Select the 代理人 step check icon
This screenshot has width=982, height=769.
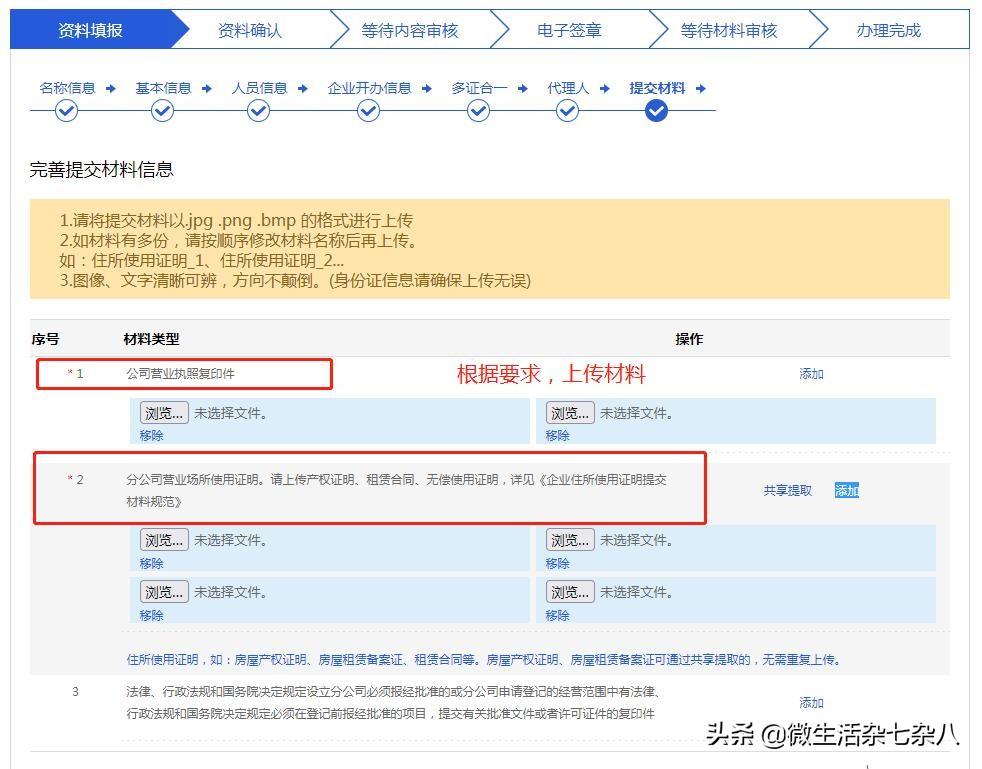coord(567,111)
